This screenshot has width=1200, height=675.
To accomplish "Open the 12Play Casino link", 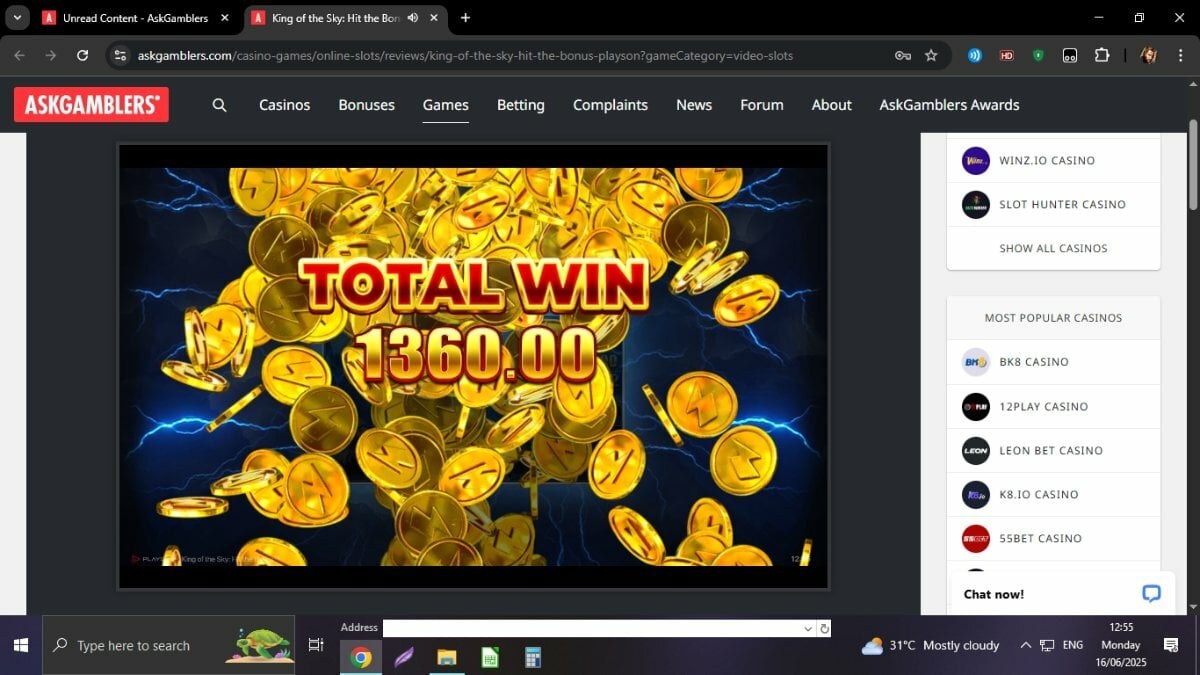I will tap(1043, 406).
